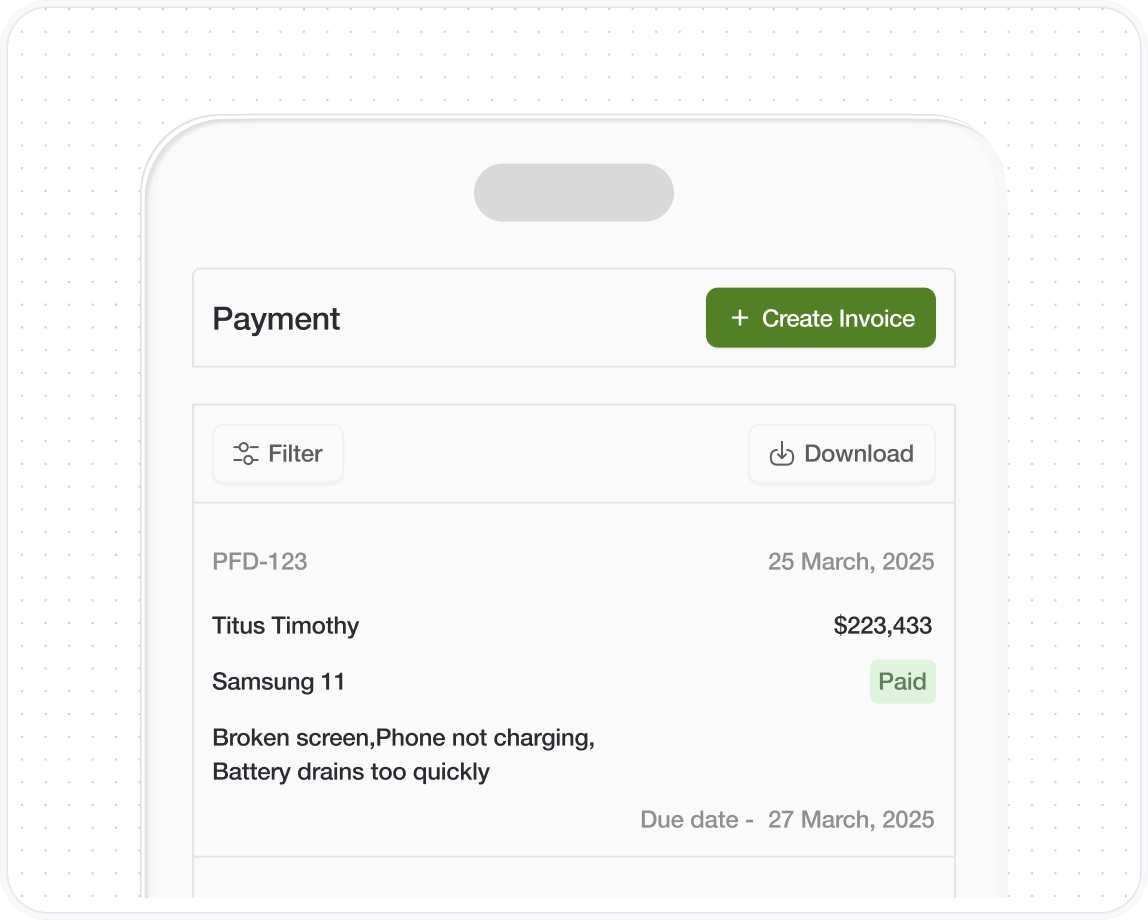
Task: Click the filter adjustment icon
Action: pos(245,454)
